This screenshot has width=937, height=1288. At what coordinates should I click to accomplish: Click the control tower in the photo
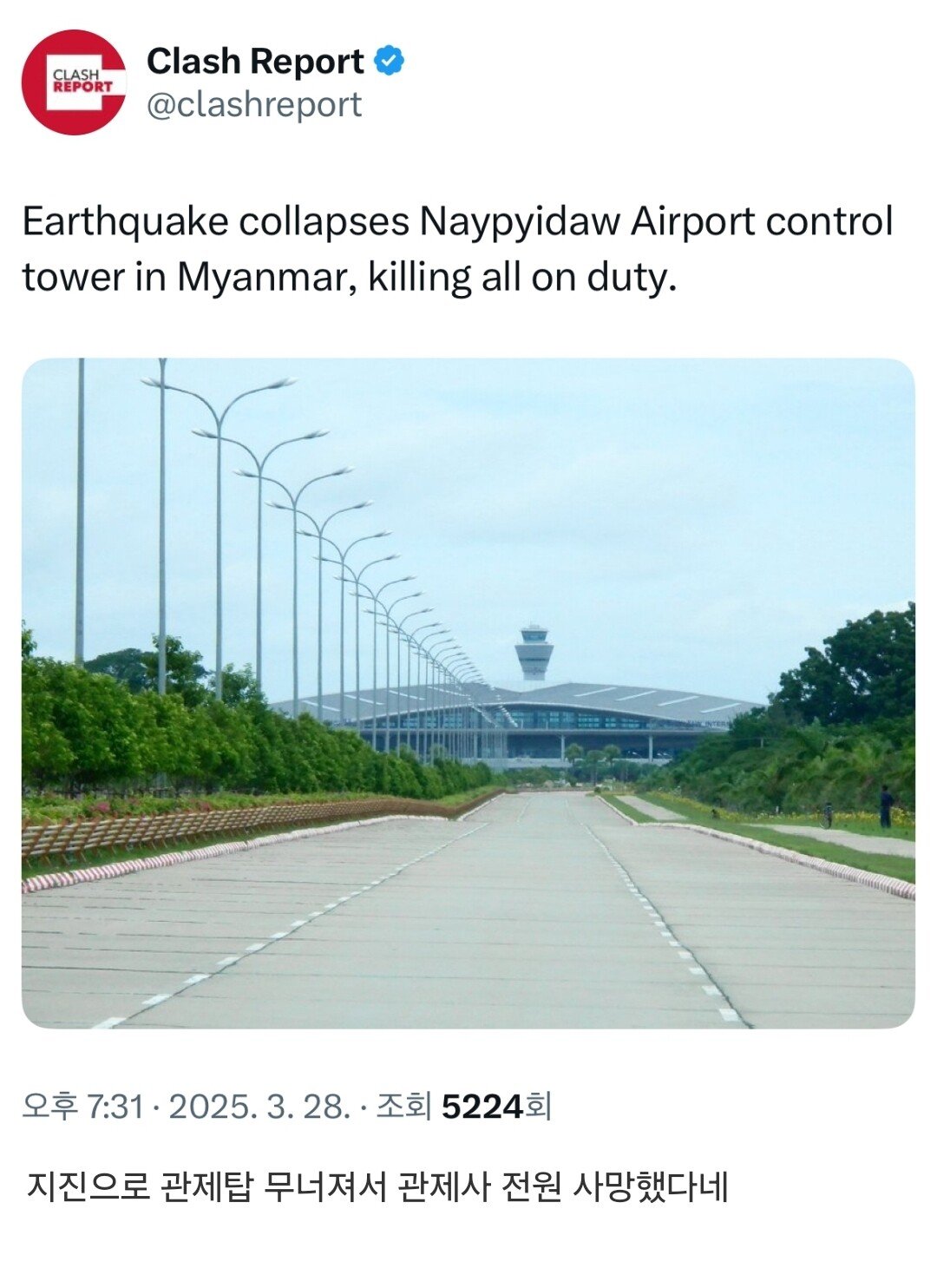[x=534, y=654]
